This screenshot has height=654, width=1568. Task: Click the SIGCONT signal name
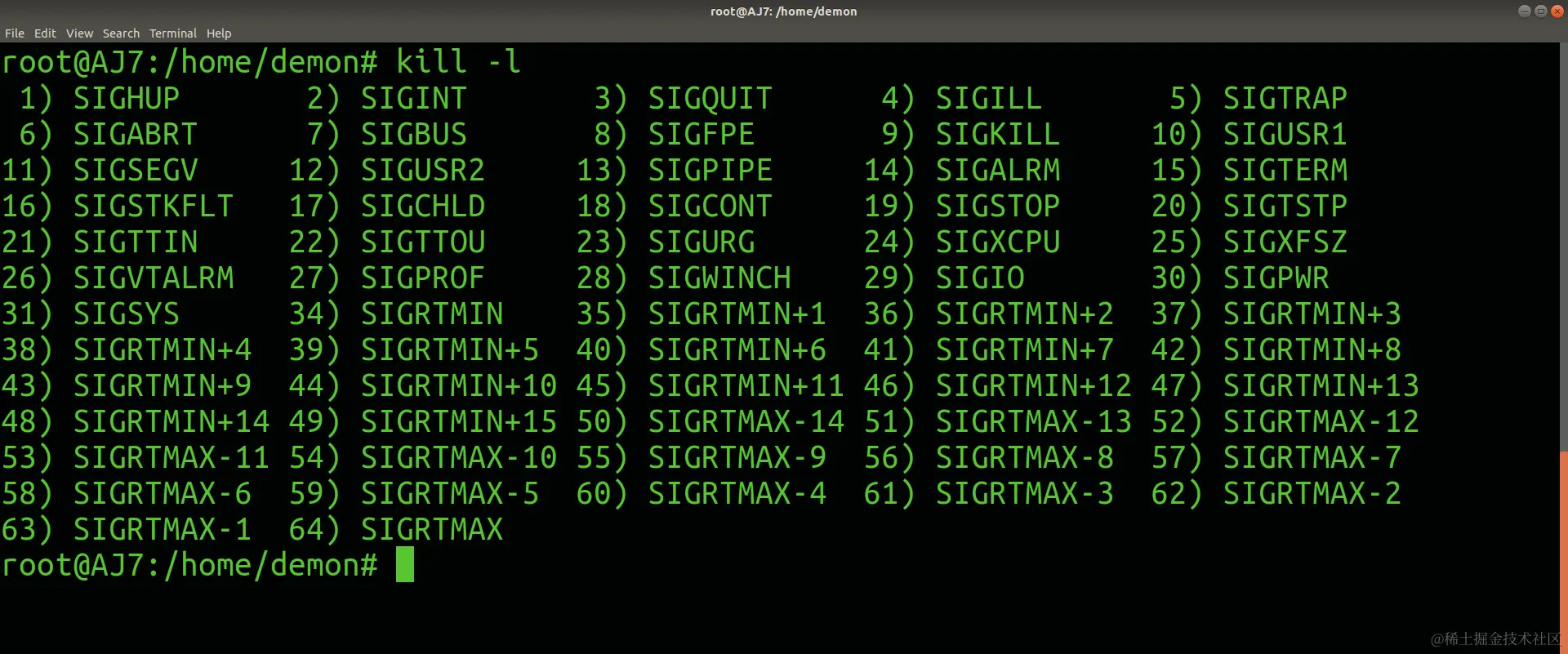(x=710, y=206)
